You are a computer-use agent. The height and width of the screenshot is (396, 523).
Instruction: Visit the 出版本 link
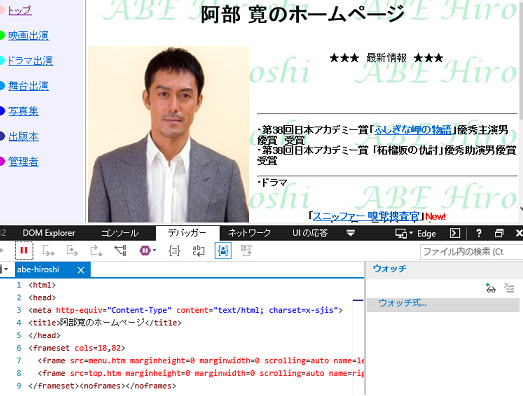click(x=23, y=136)
